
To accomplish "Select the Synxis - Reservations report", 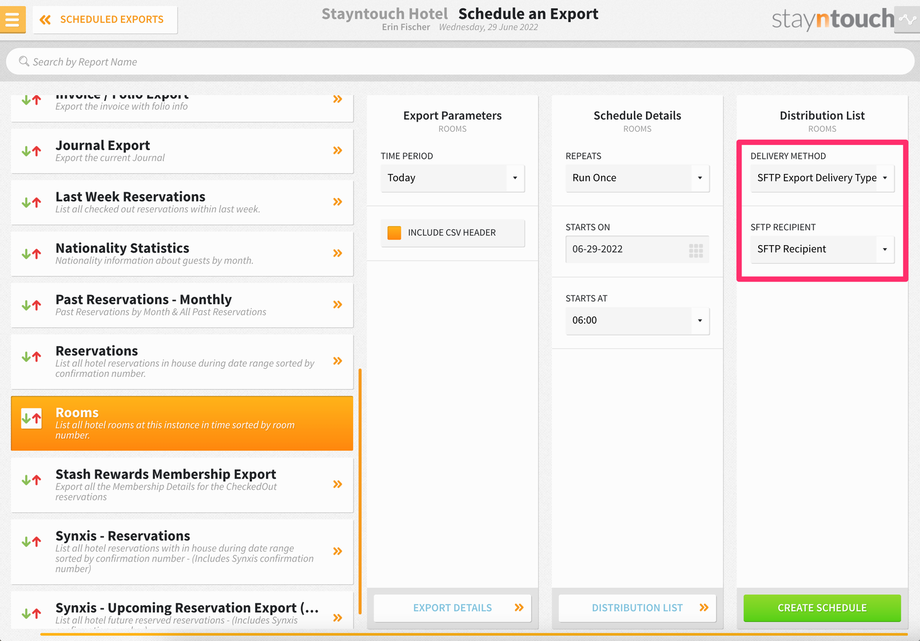I will (x=182, y=551).
